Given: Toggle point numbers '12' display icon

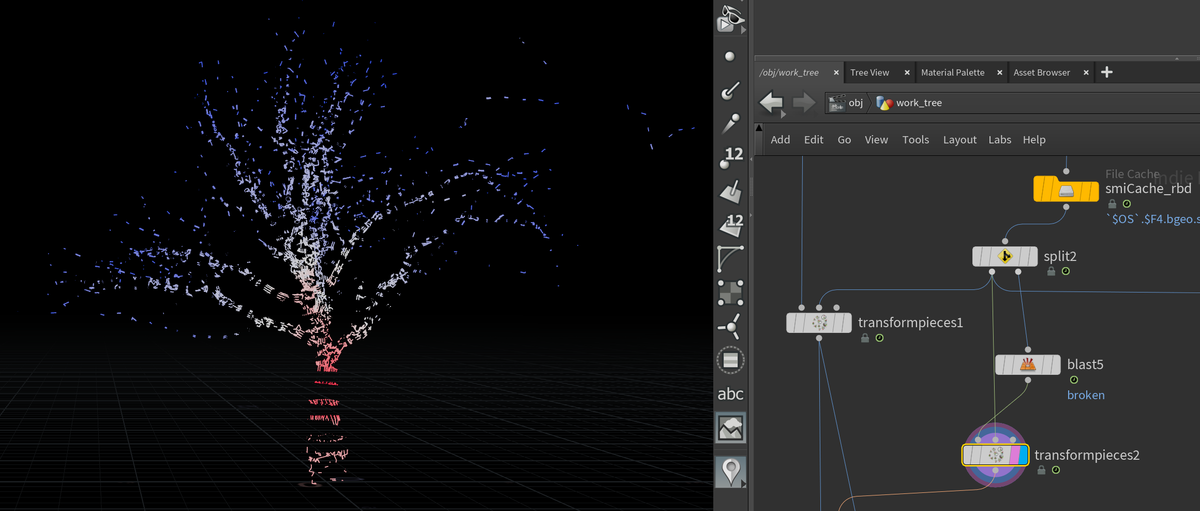Looking at the screenshot, I should click(x=731, y=157).
